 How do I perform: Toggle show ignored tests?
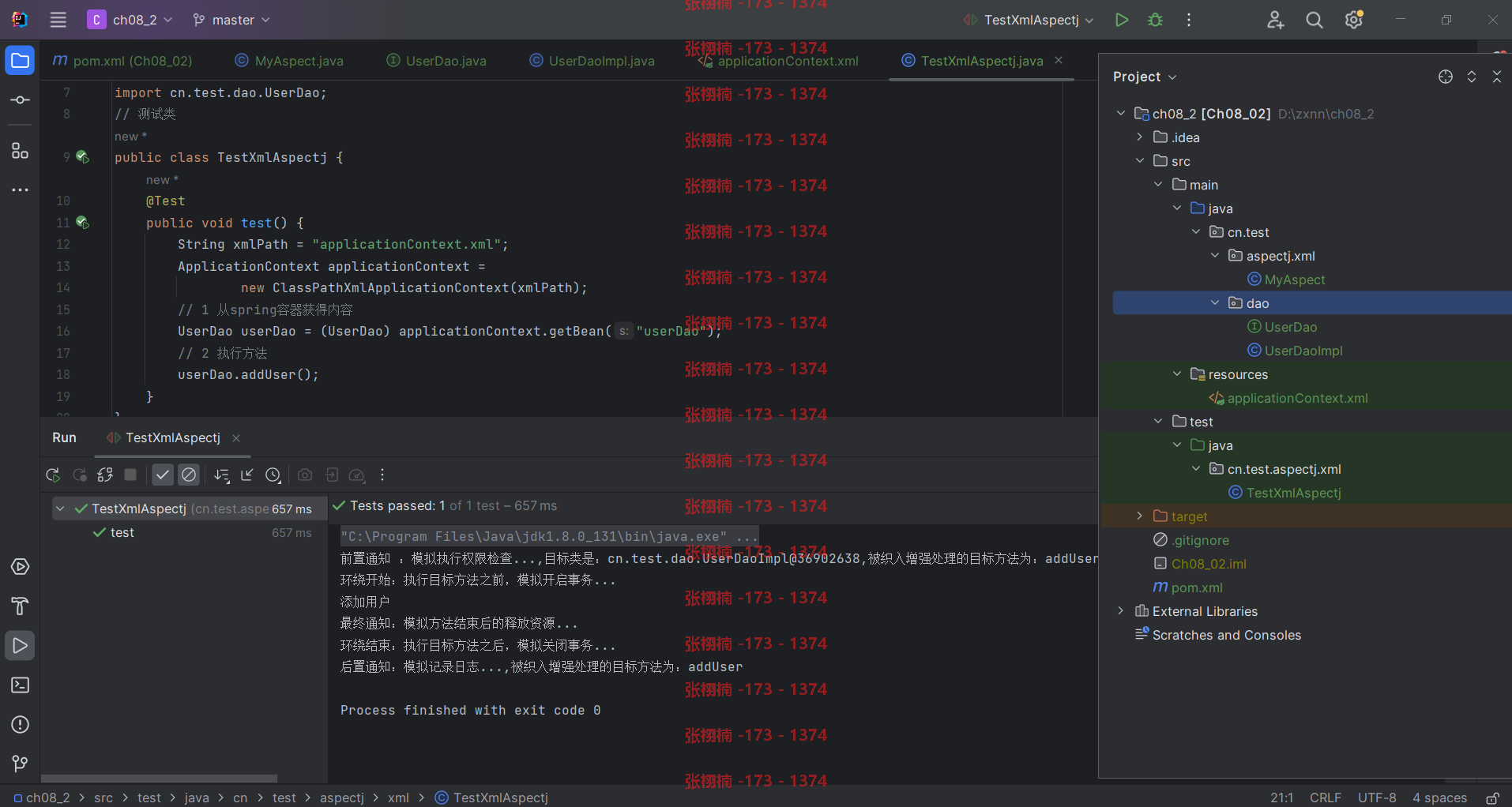coord(189,475)
